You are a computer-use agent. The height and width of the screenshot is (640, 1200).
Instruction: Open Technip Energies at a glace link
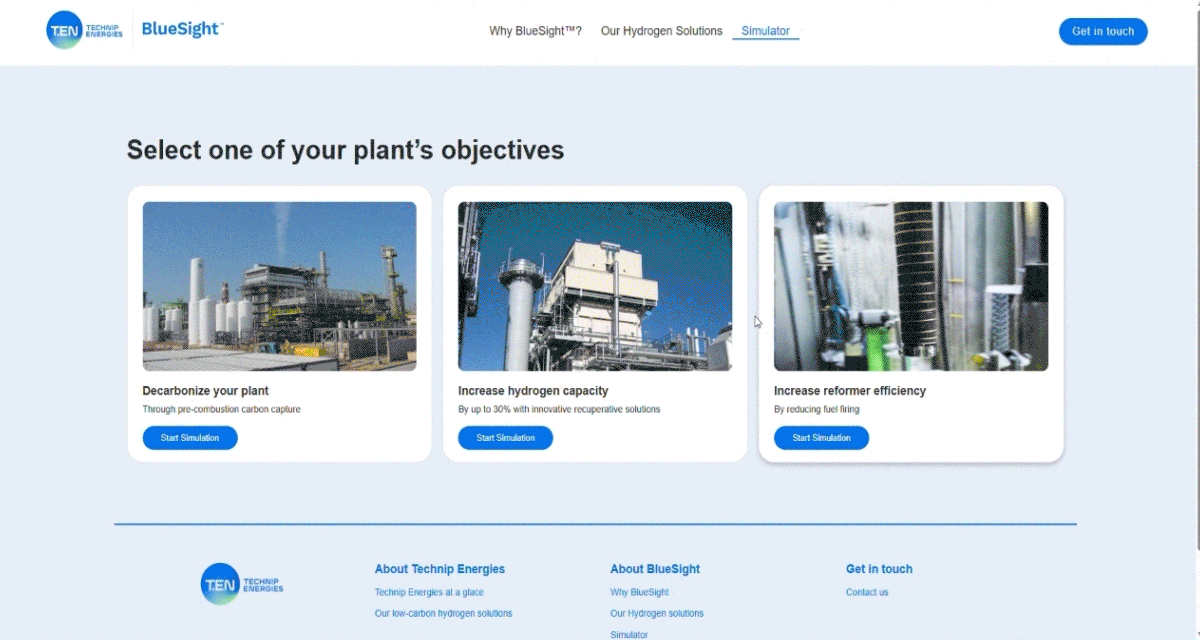[x=429, y=593]
